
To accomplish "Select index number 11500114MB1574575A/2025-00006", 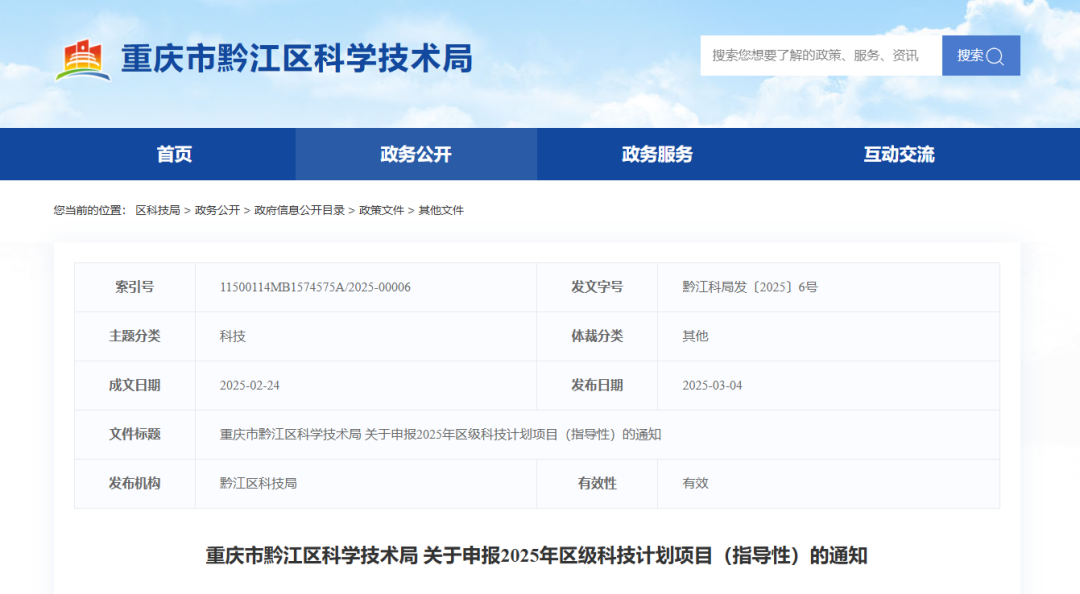I will pyautogui.click(x=315, y=287).
